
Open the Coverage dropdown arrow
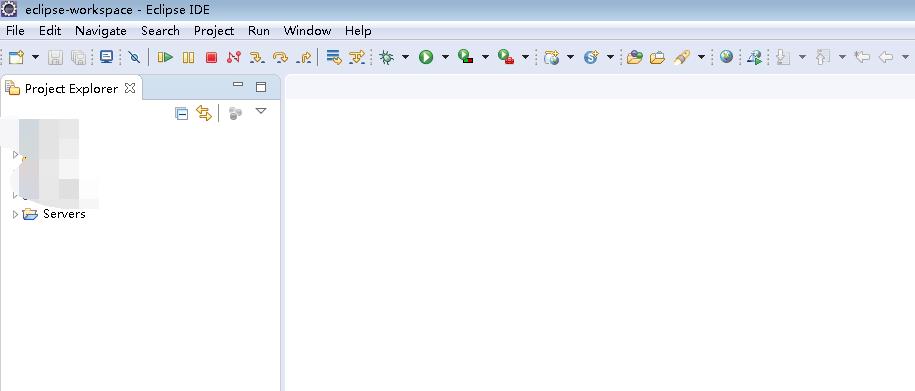485,57
